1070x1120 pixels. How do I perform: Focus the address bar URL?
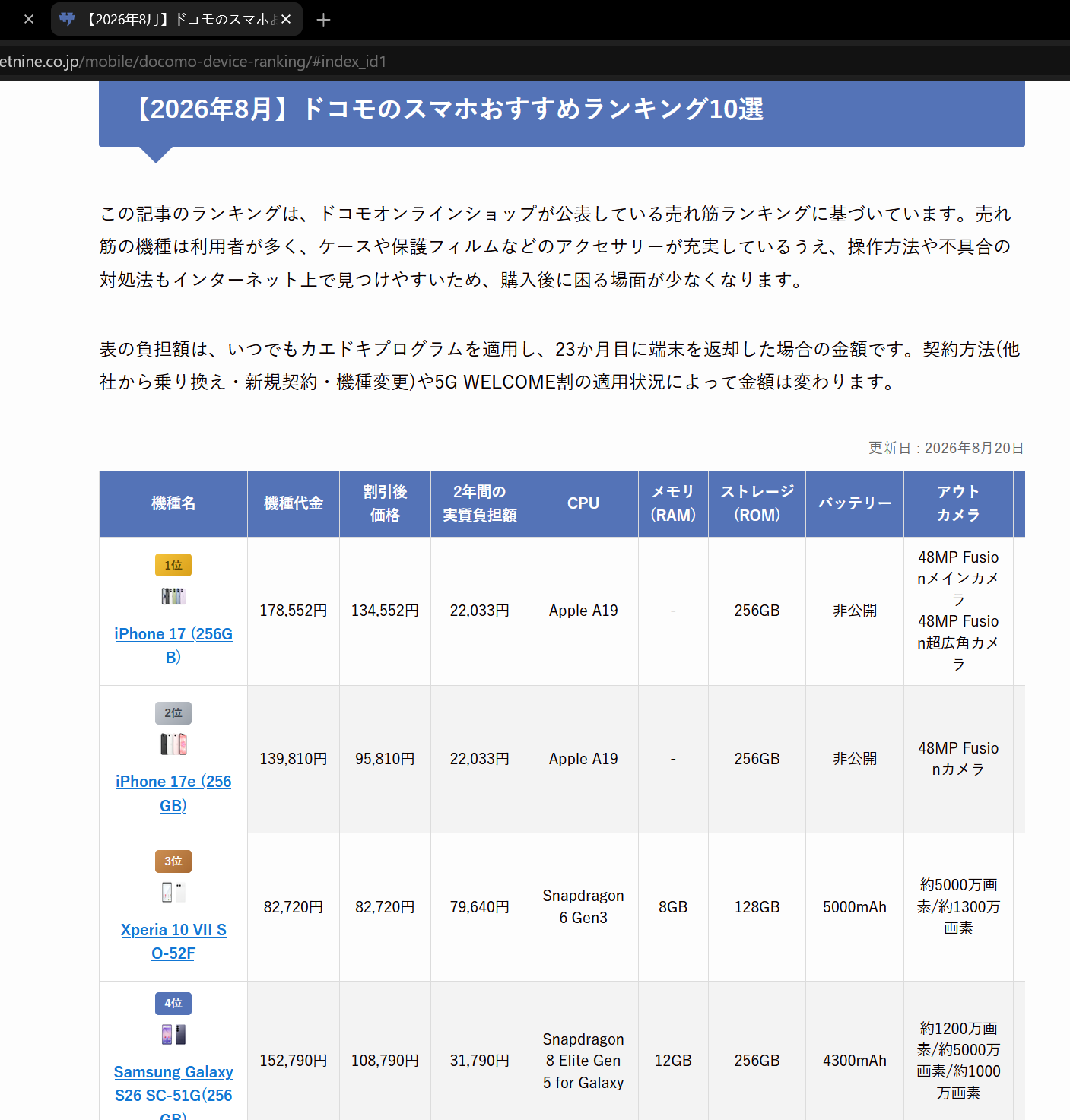[193, 62]
